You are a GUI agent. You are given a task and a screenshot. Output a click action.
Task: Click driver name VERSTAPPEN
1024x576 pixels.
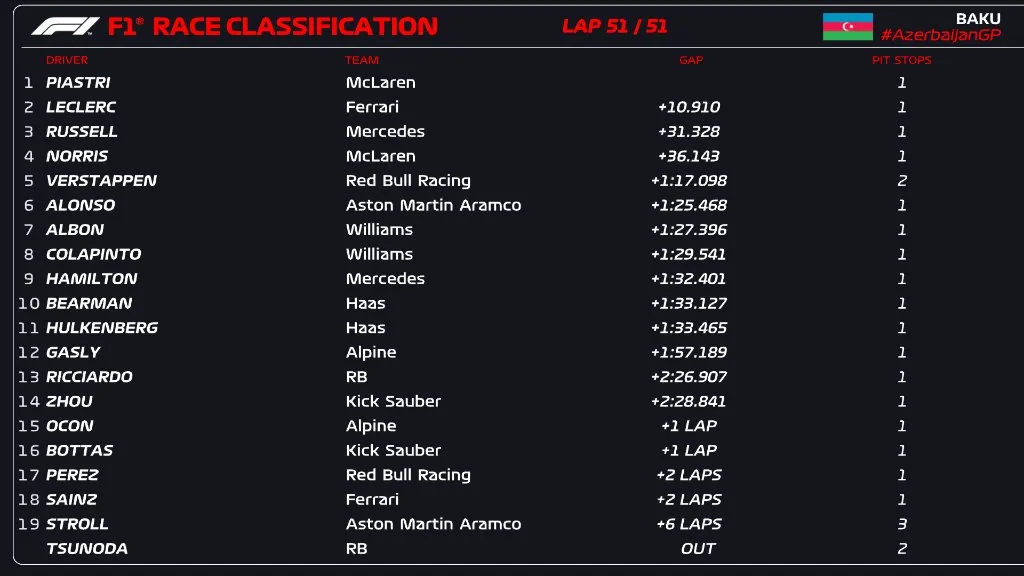[x=101, y=181]
